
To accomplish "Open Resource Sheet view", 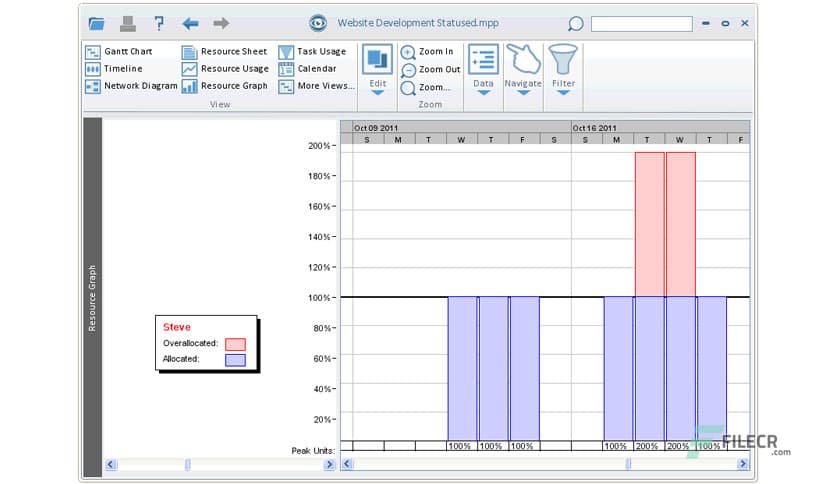I will [224, 52].
